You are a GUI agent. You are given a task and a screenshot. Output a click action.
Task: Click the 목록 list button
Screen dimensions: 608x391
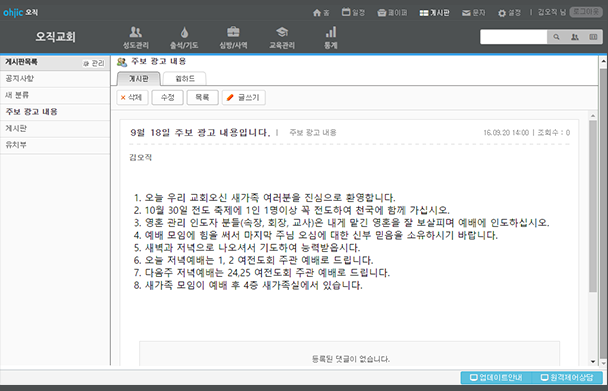202,98
